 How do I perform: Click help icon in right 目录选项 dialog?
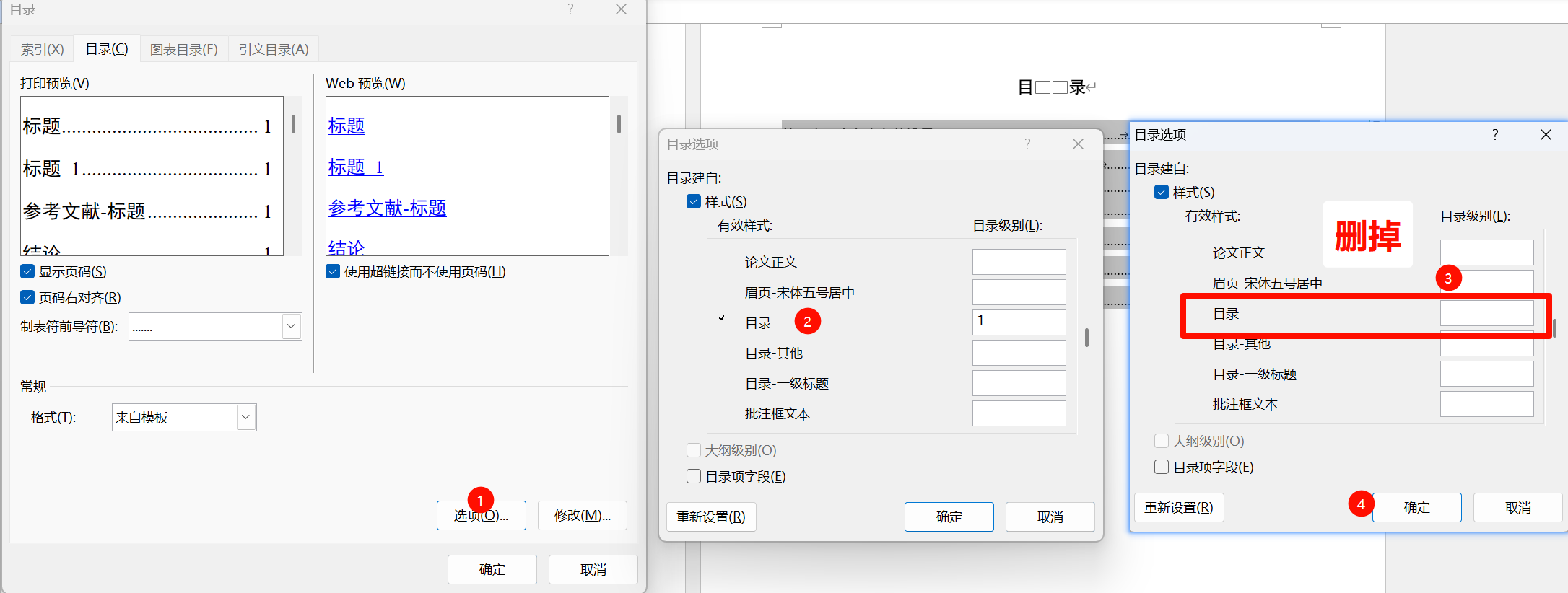tap(1494, 135)
